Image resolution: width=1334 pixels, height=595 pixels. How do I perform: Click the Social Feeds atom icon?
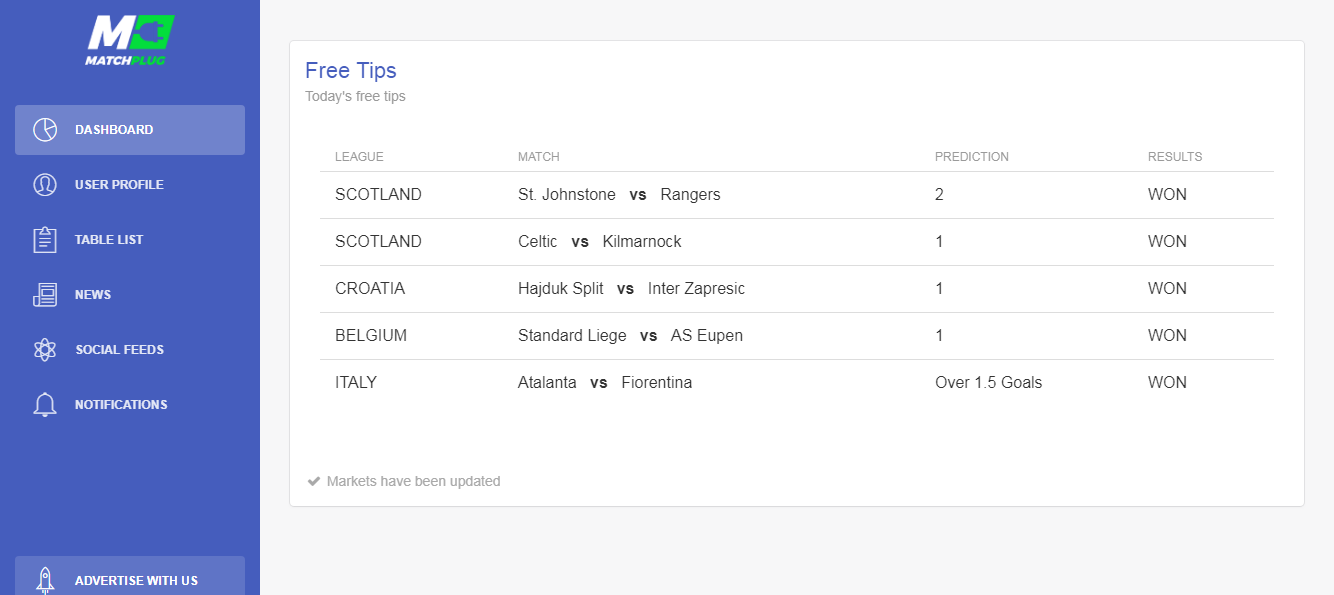(45, 350)
